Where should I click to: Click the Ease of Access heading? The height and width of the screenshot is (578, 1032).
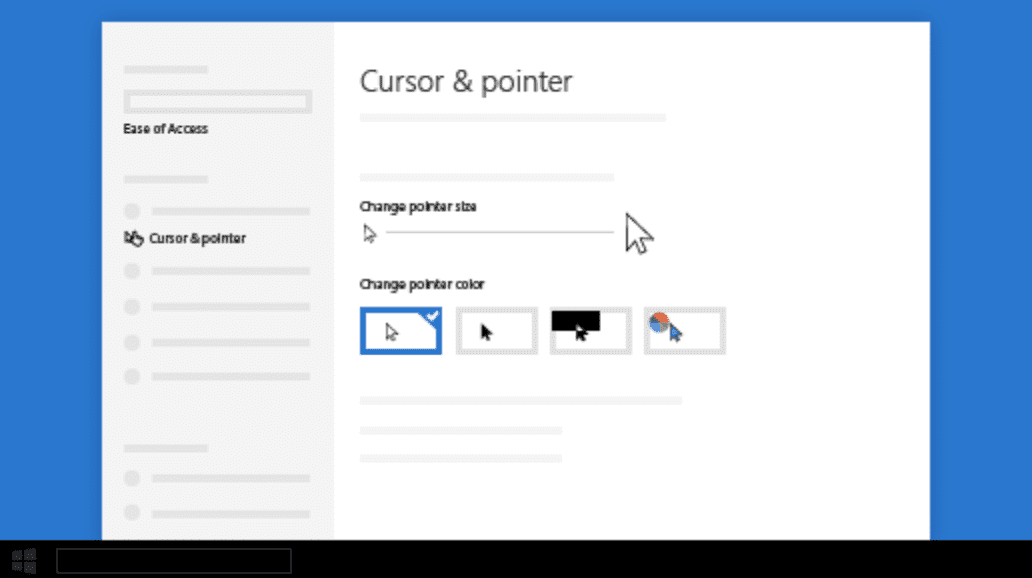[x=165, y=129]
